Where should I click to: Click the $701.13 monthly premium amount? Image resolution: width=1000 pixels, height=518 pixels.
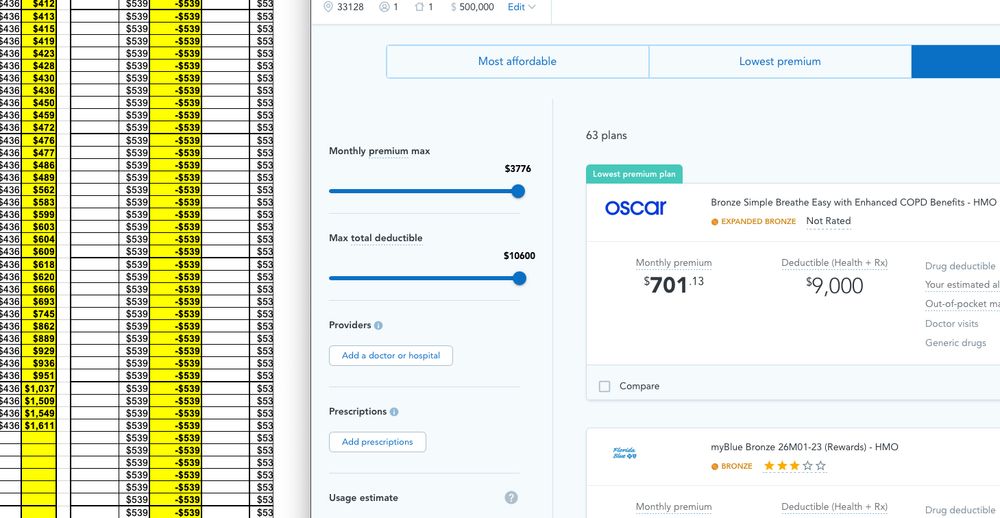(x=673, y=285)
